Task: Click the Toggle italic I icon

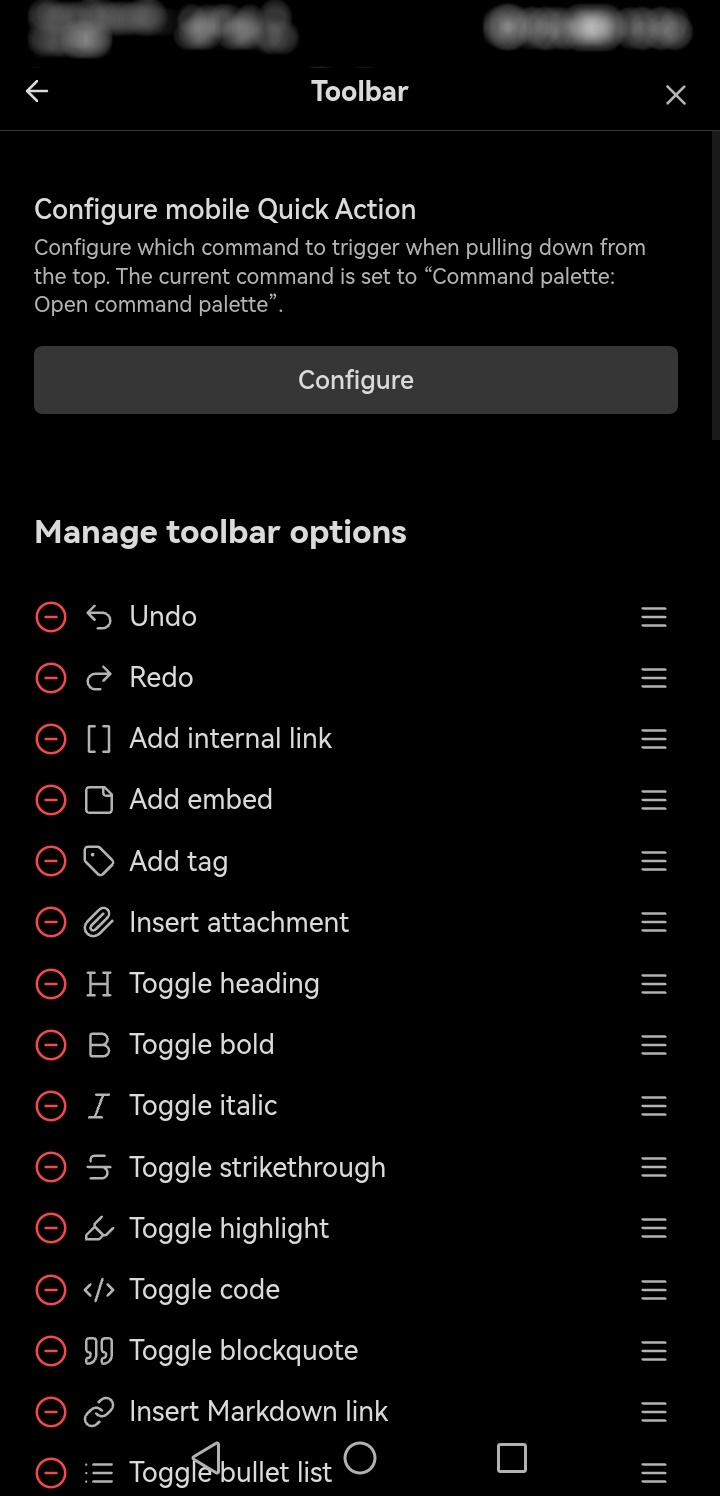Action: (98, 1106)
